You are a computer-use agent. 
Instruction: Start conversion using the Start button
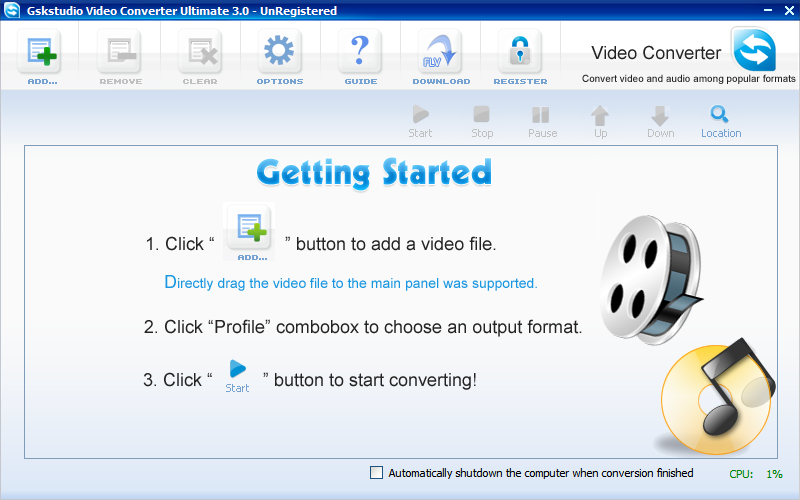pos(421,121)
